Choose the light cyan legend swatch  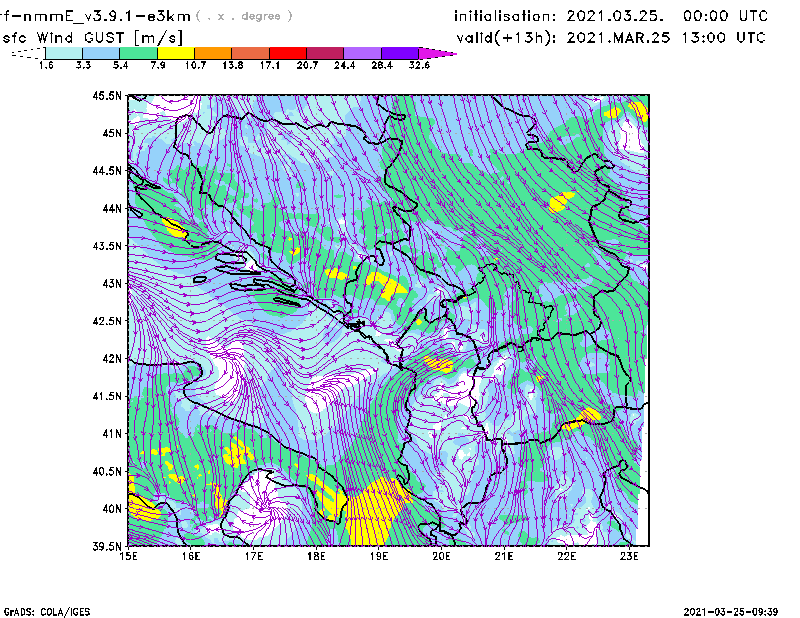(63, 53)
